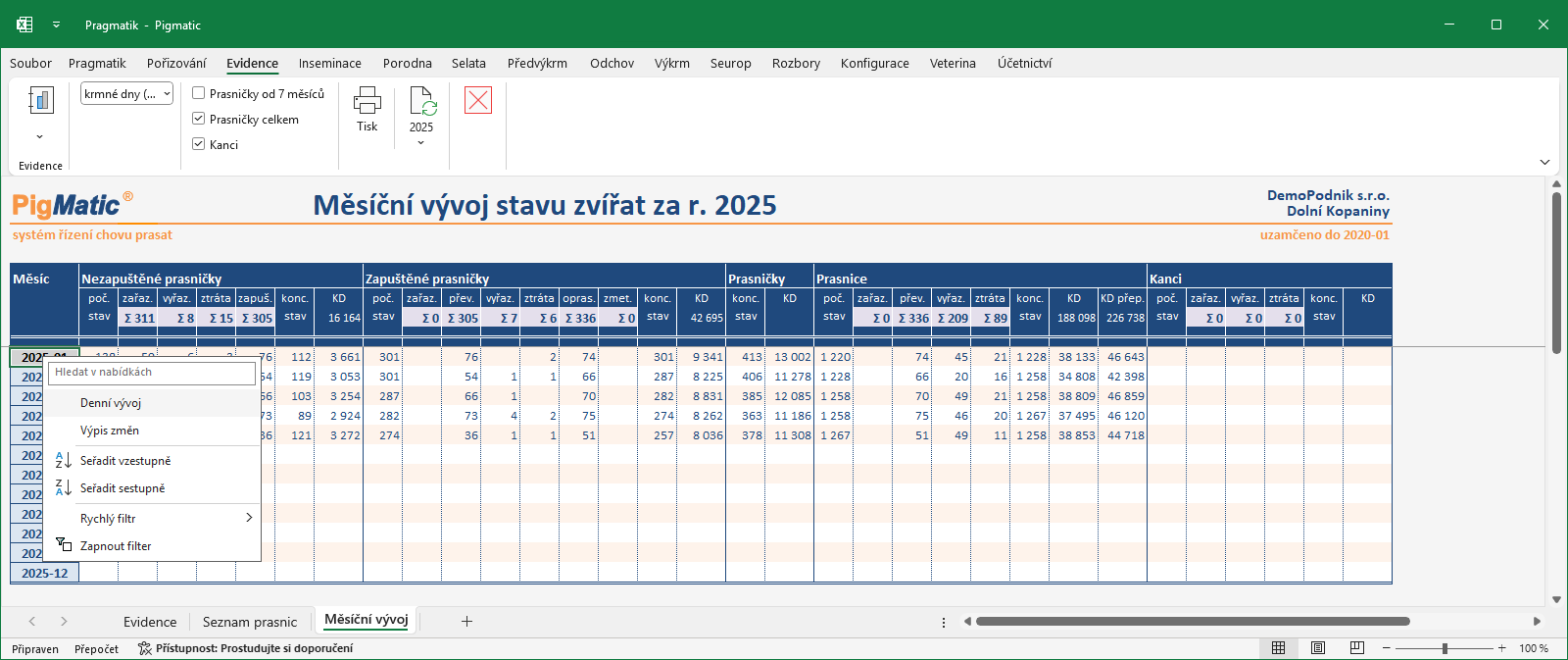Click the red X close report icon
The height and width of the screenshot is (660, 1568).
[x=478, y=100]
